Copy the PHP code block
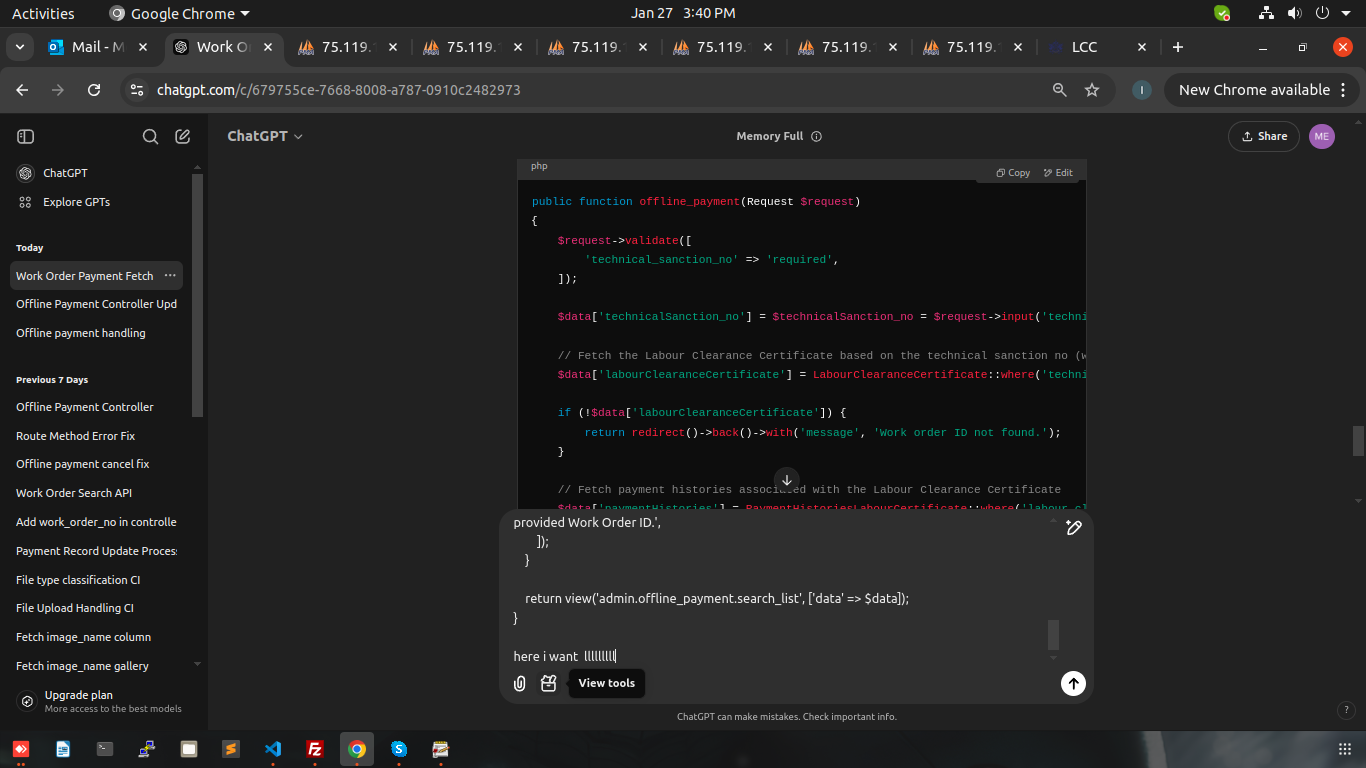The width and height of the screenshot is (1366, 768). click(x=1013, y=173)
